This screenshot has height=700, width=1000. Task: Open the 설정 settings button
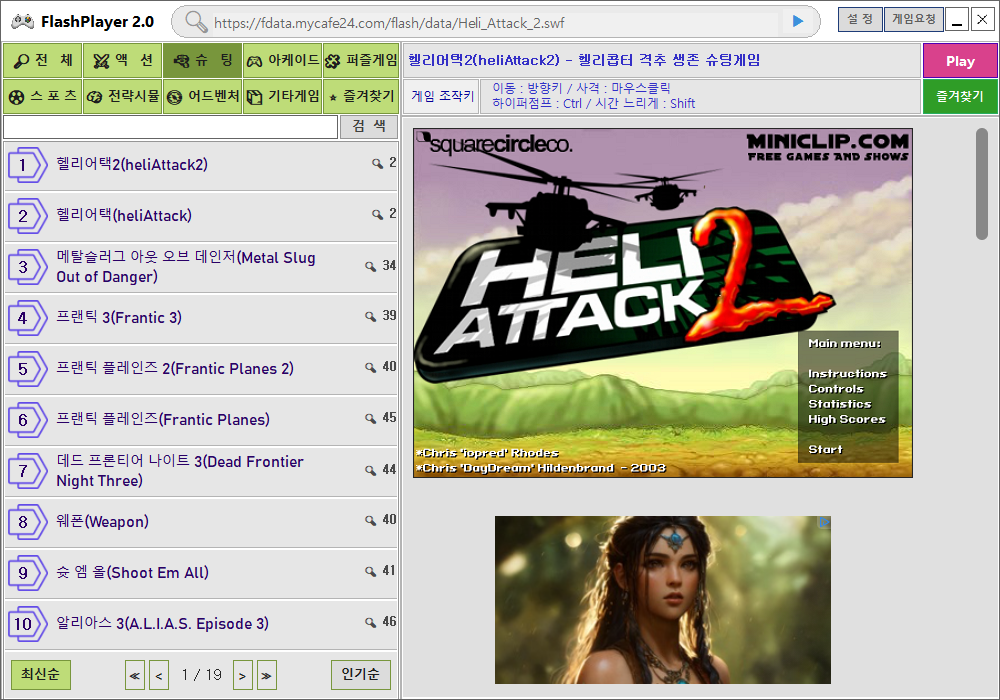click(x=860, y=19)
